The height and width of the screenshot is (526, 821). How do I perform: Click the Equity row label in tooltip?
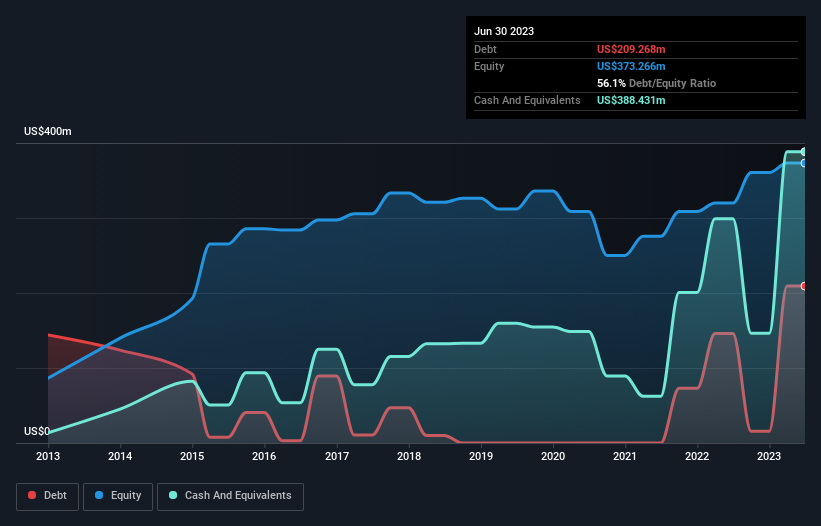pyautogui.click(x=489, y=66)
